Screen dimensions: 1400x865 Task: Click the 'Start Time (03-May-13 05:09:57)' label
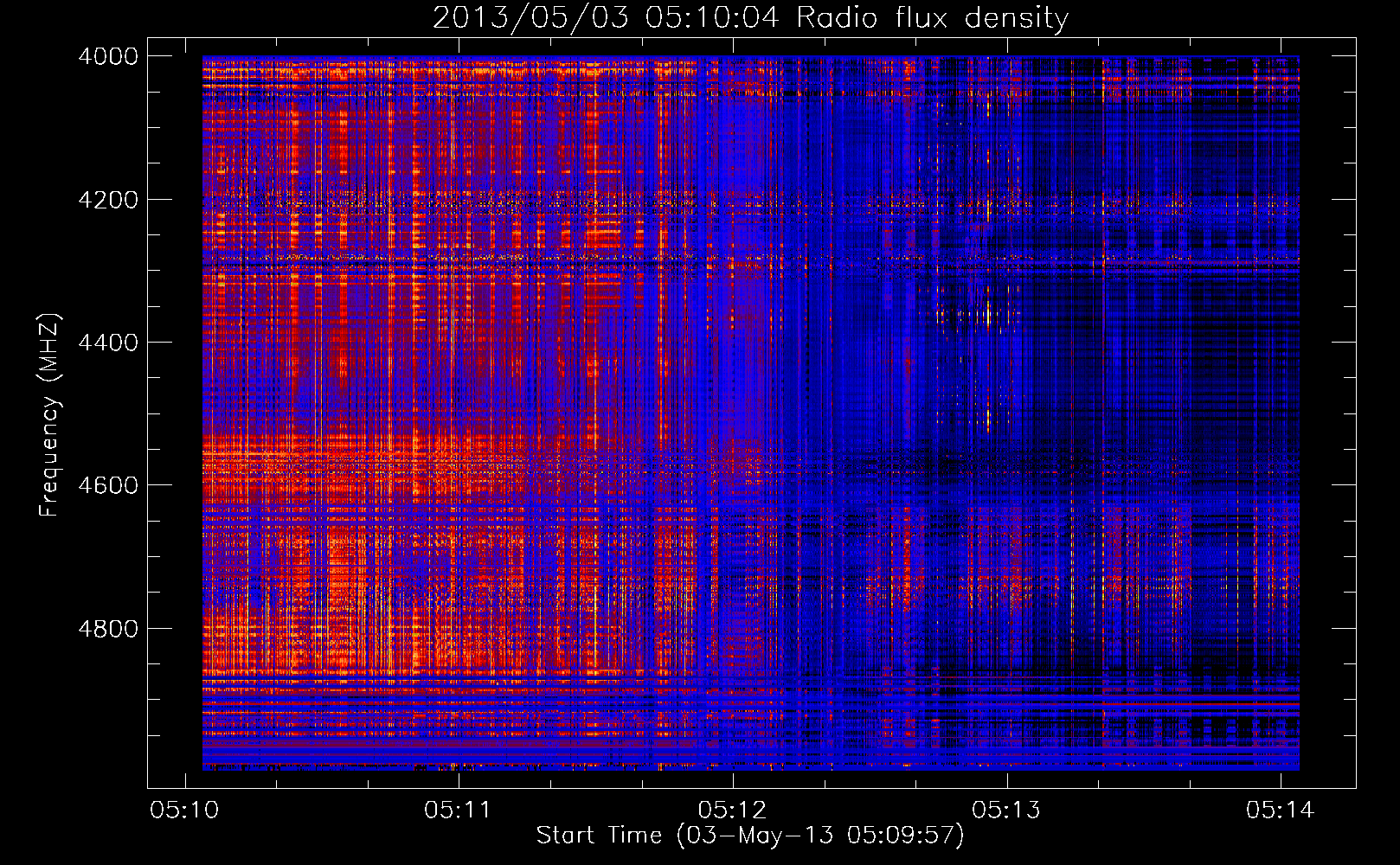point(749,836)
